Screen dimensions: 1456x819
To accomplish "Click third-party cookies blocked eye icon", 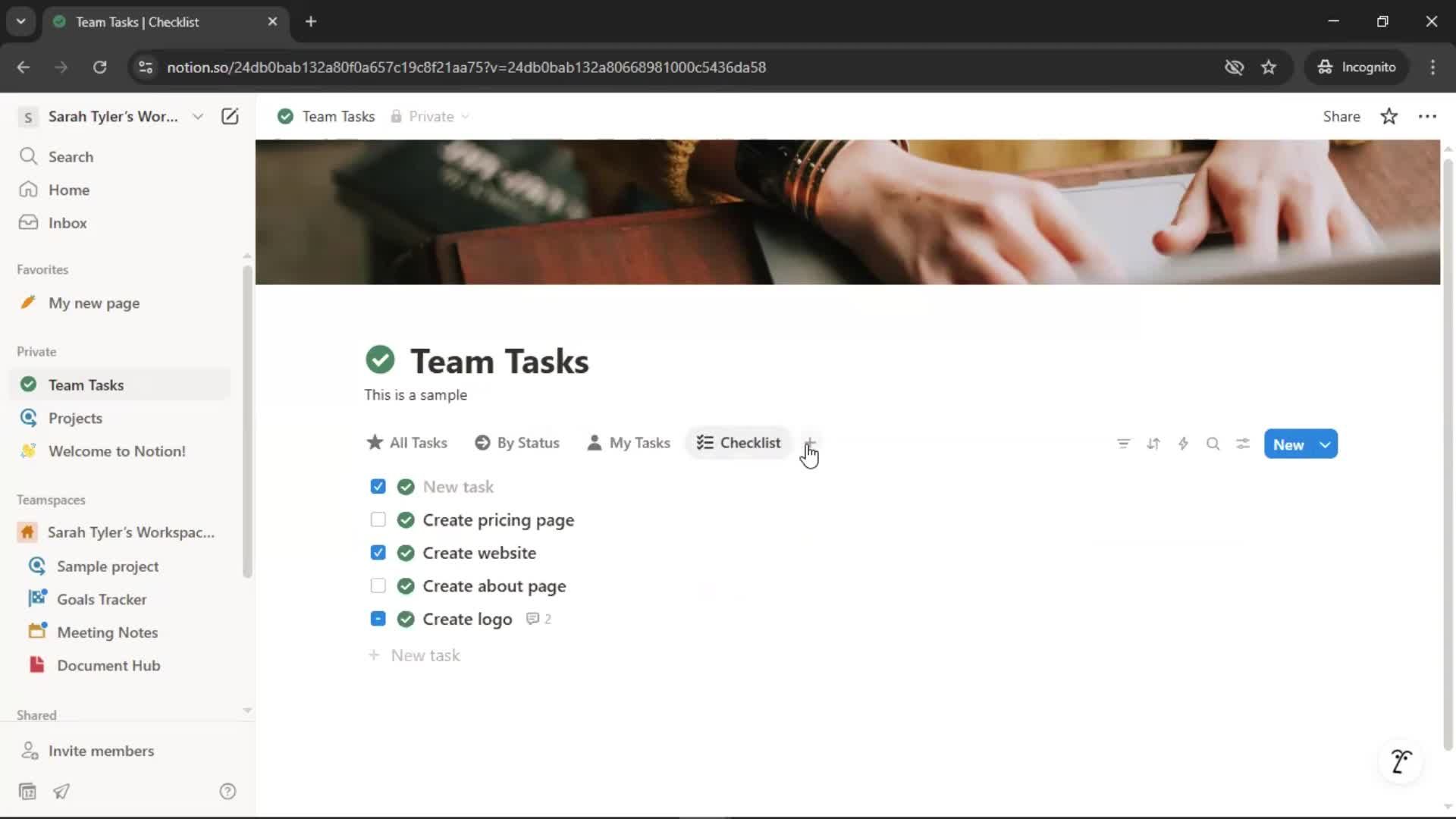I will pyautogui.click(x=1234, y=67).
